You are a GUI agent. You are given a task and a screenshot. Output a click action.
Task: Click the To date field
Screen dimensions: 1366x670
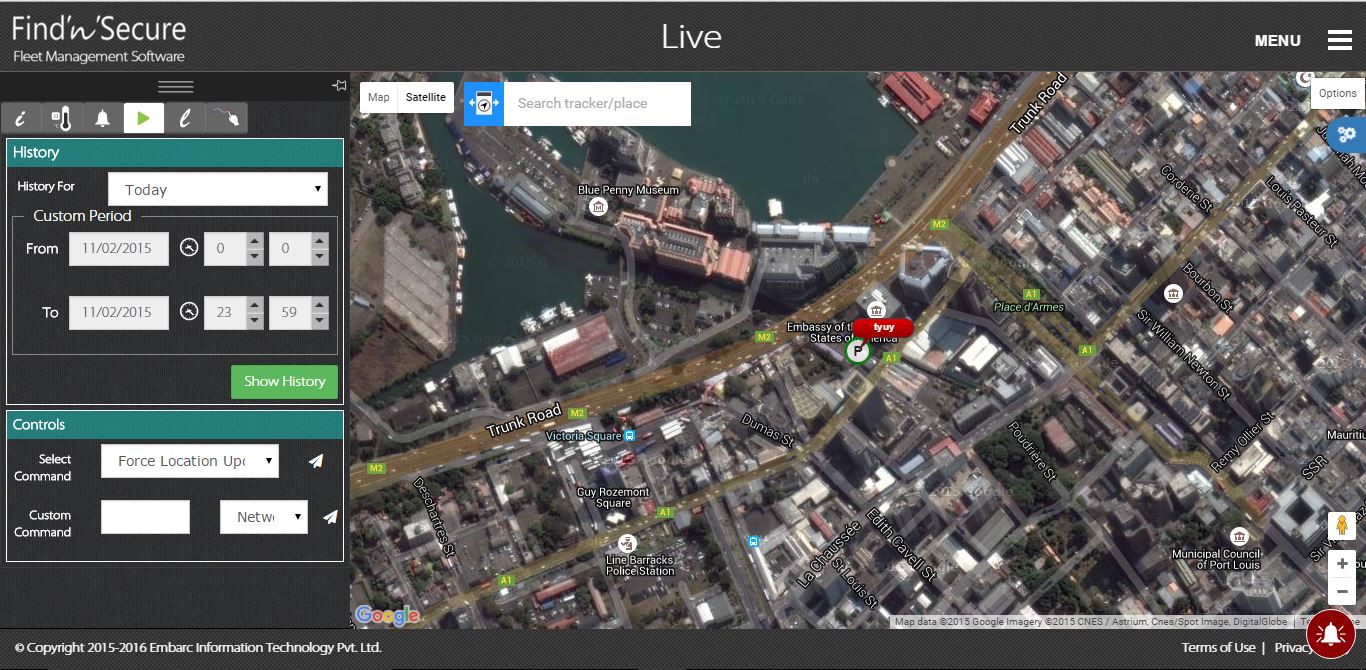pyautogui.click(x=117, y=312)
